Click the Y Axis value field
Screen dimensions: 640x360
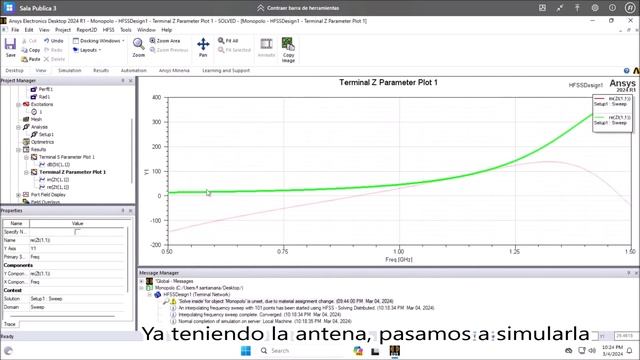click(x=77, y=248)
